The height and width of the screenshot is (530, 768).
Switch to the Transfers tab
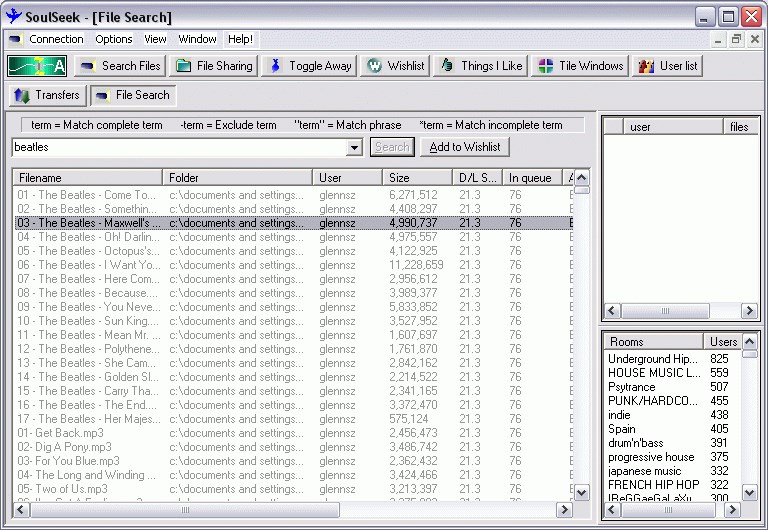(47, 95)
